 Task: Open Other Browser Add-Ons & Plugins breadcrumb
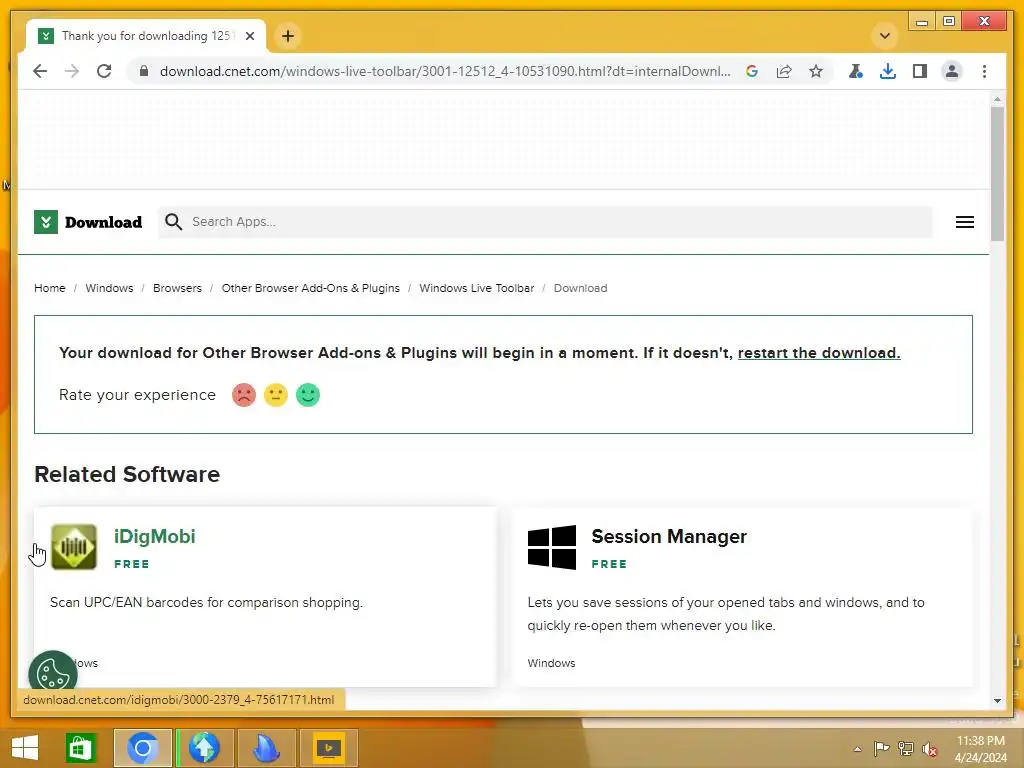coord(310,288)
